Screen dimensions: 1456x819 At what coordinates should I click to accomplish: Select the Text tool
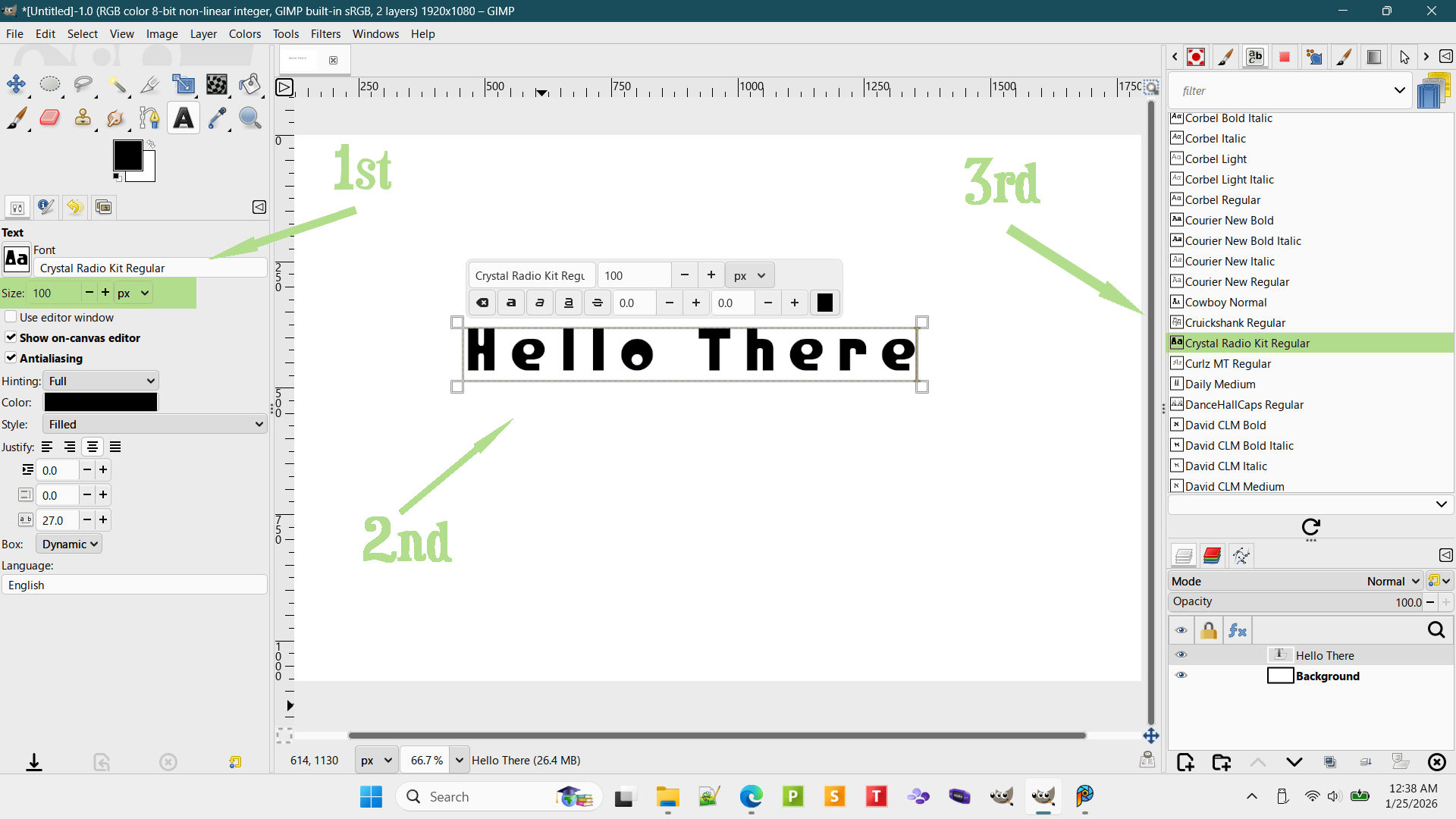(x=184, y=118)
